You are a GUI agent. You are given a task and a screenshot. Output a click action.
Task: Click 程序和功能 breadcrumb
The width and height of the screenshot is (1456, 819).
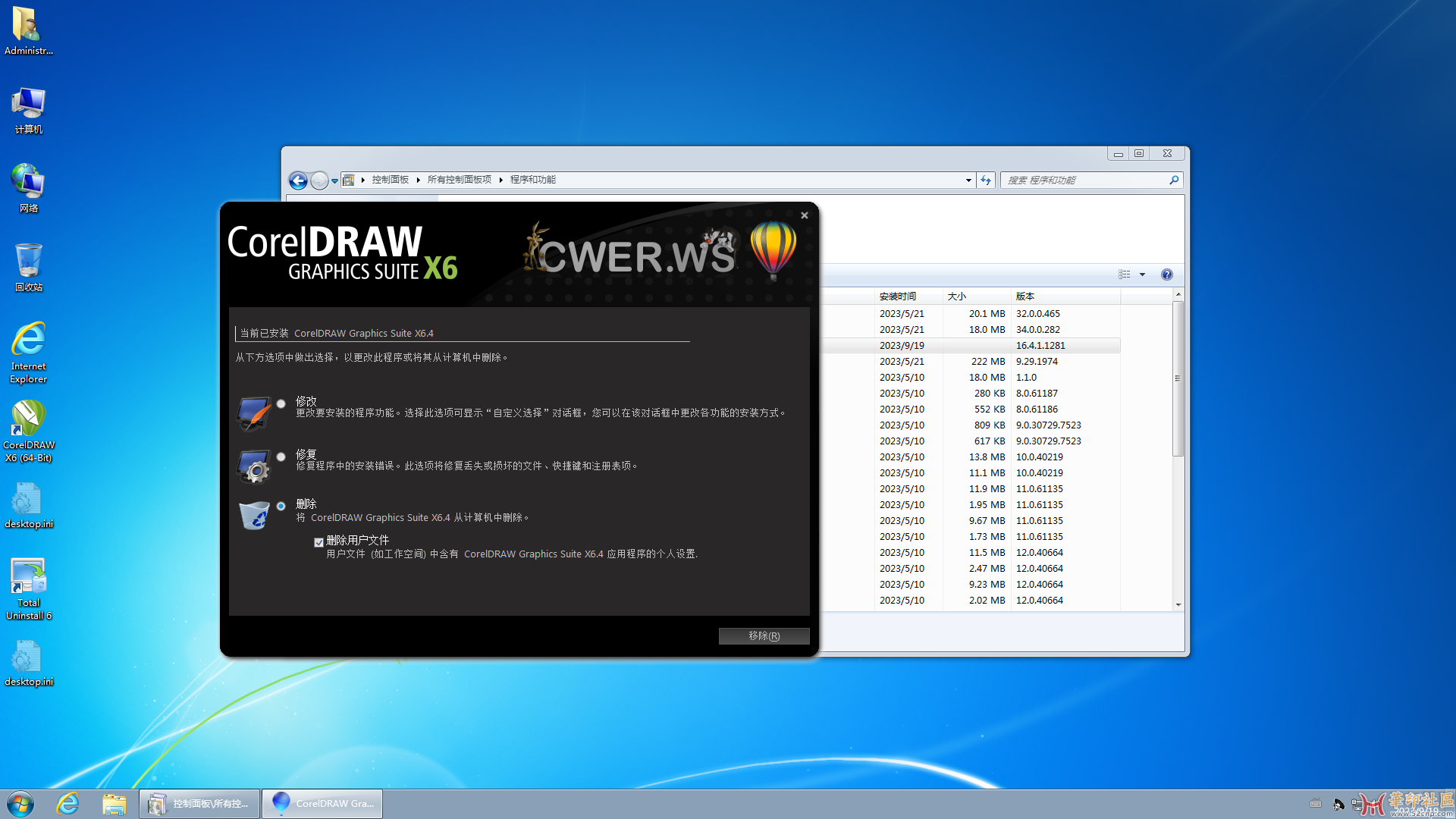(532, 180)
